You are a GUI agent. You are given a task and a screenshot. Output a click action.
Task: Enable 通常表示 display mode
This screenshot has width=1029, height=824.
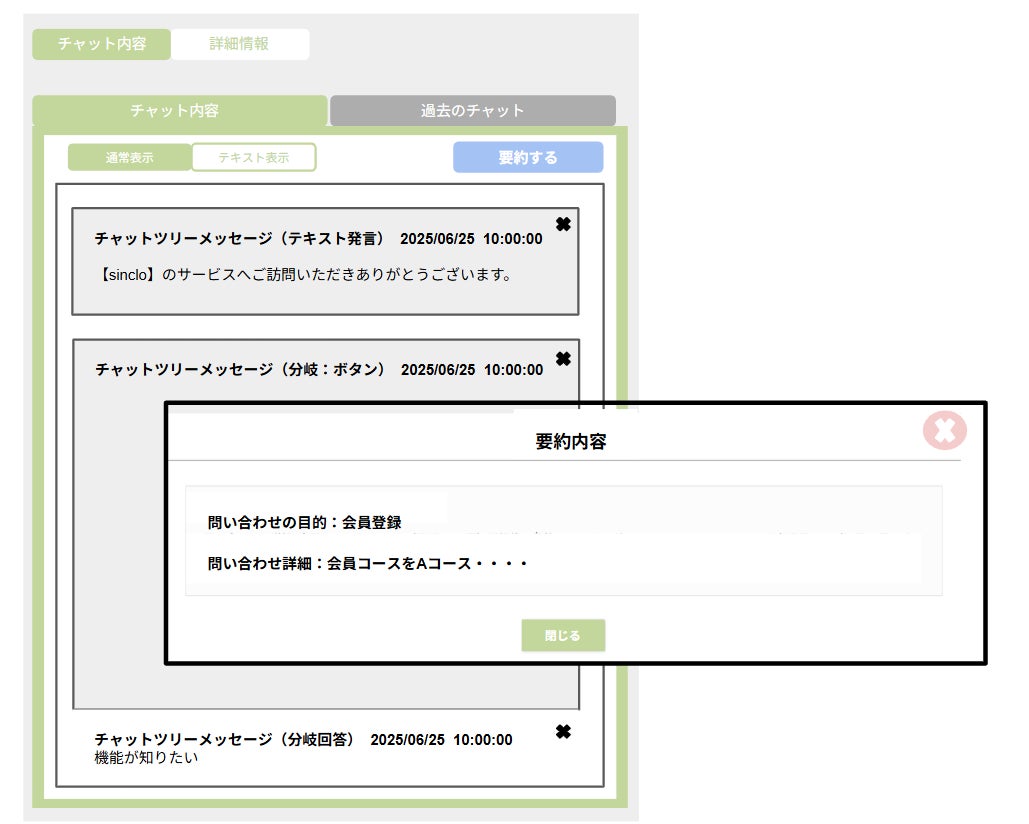[x=129, y=157]
